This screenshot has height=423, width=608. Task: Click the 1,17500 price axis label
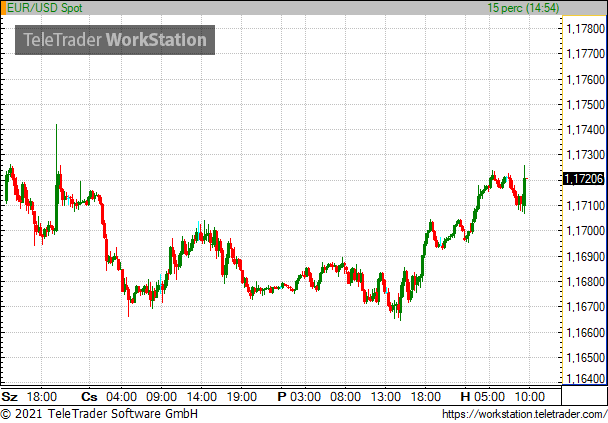pyautogui.click(x=586, y=105)
